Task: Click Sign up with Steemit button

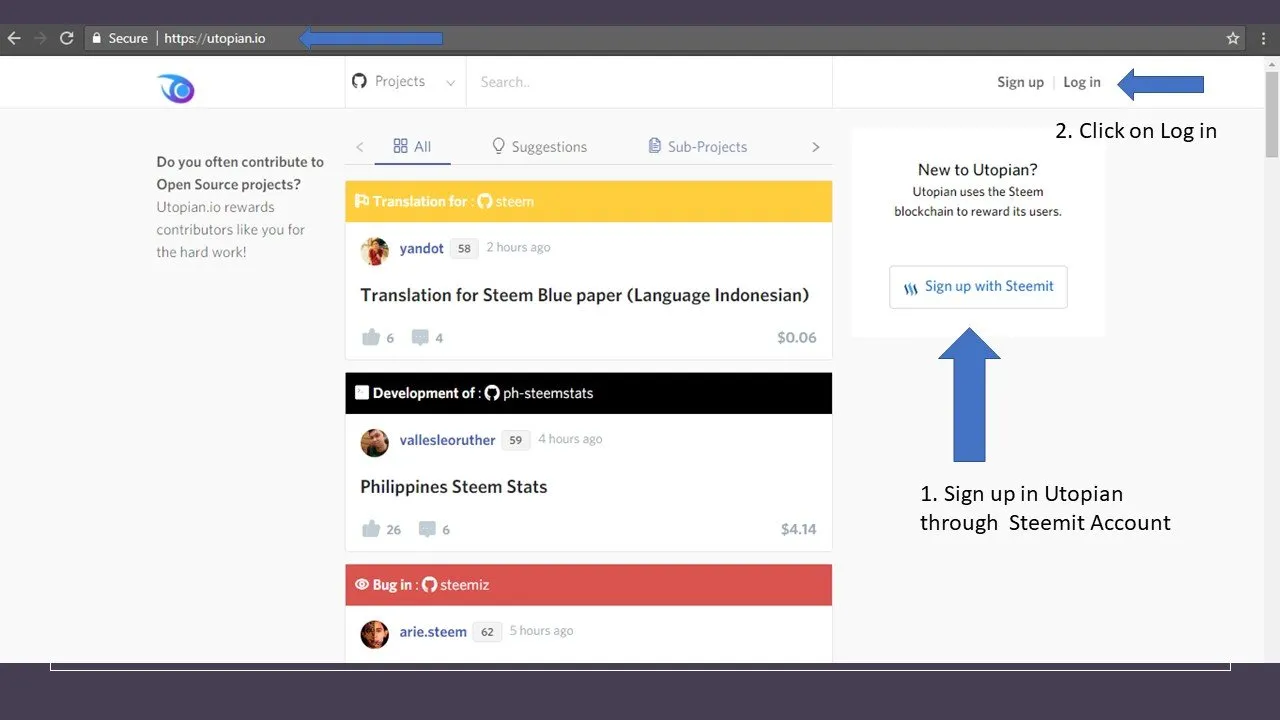Action: point(978,287)
